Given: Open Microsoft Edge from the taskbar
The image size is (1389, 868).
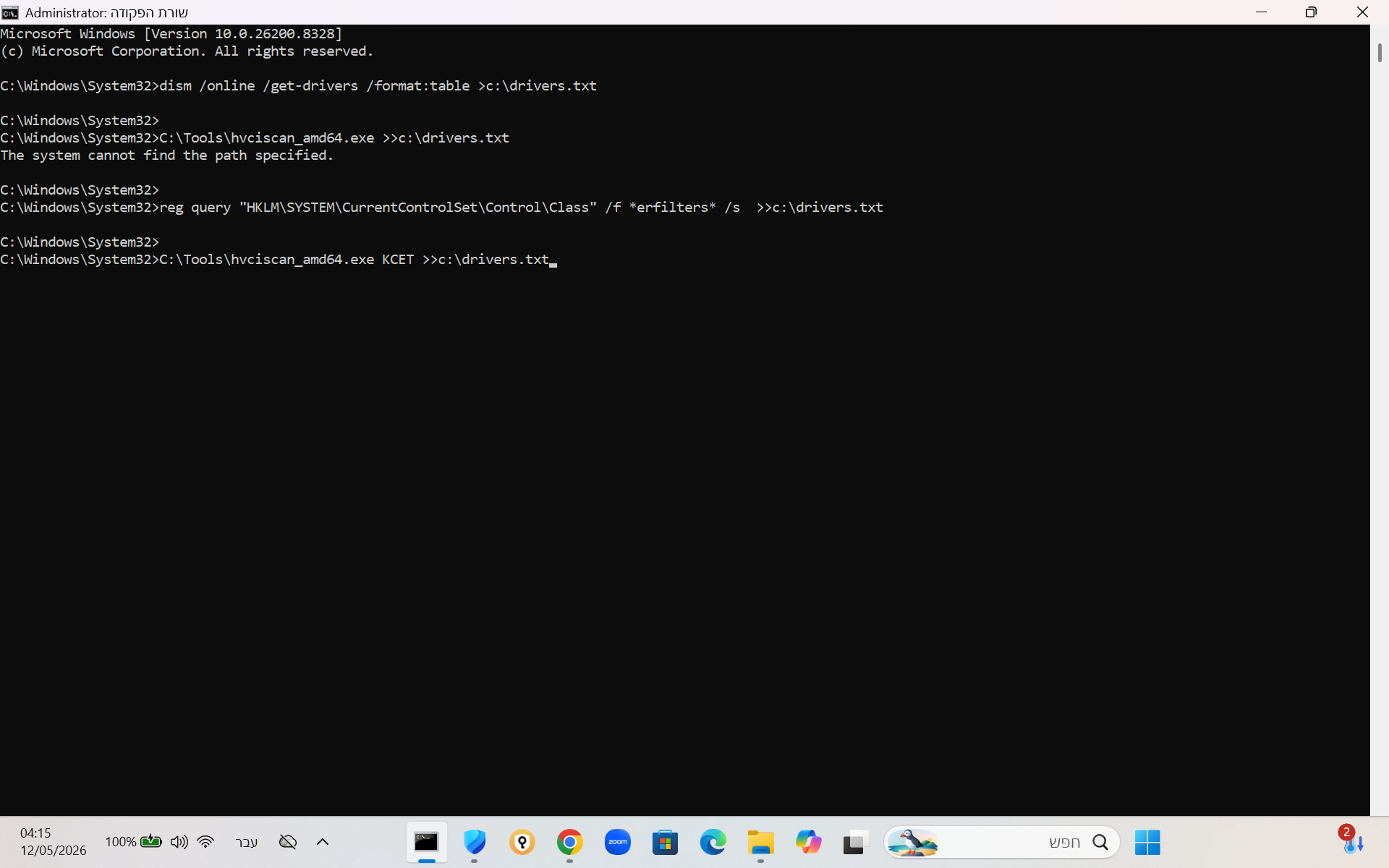Looking at the screenshot, I should [x=713, y=842].
